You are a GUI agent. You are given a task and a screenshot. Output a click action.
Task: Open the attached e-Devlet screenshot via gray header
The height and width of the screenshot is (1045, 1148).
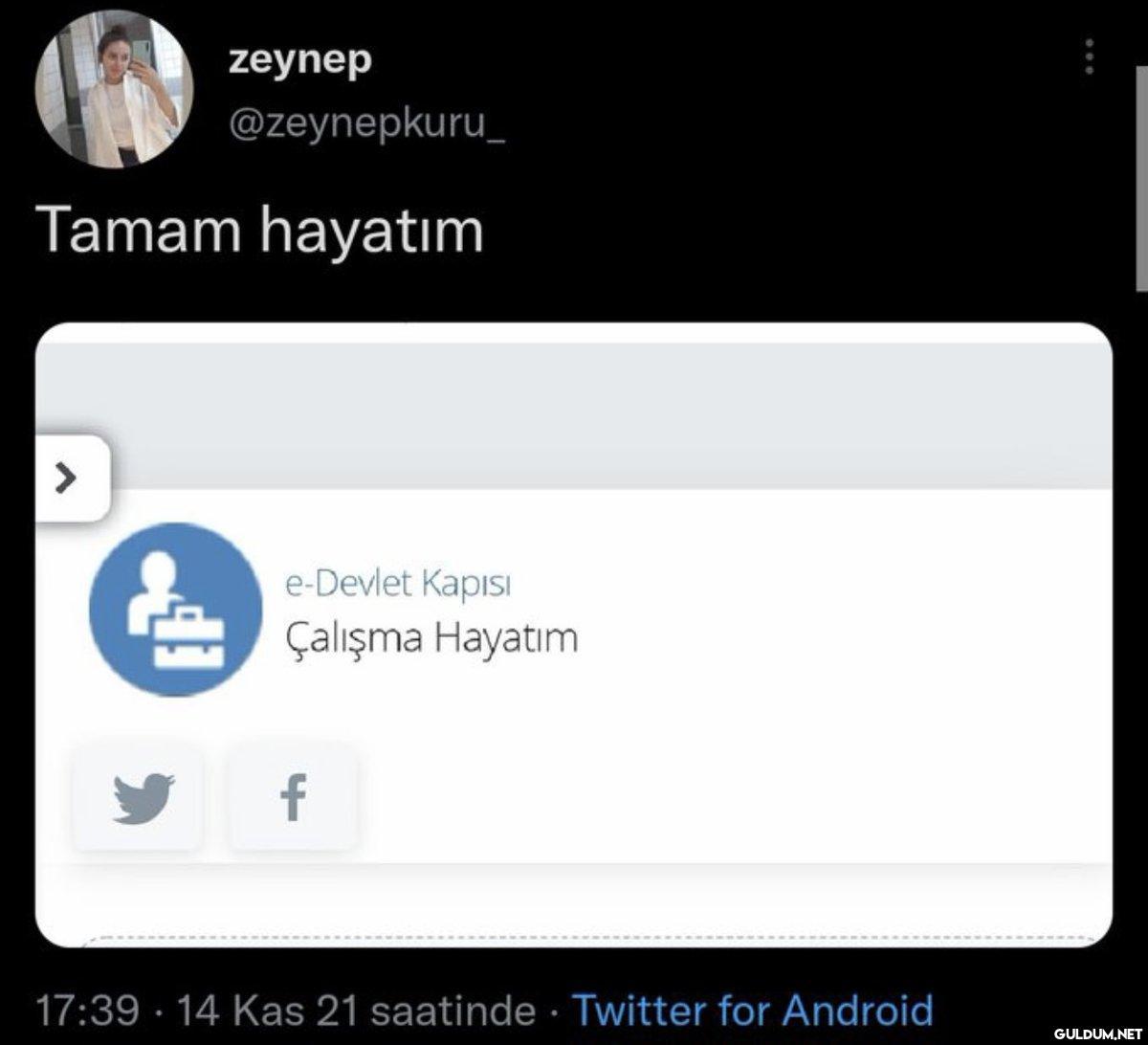[574, 407]
